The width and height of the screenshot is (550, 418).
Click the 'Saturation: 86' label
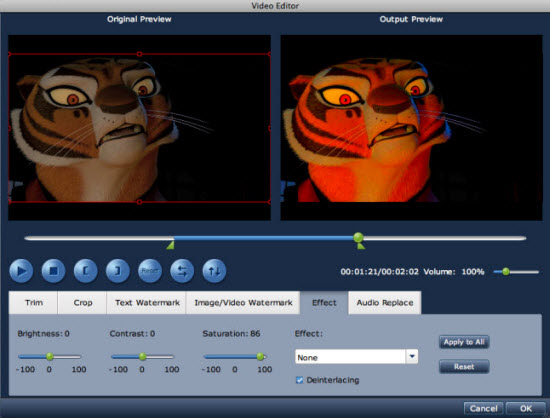[x=231, y=333]
